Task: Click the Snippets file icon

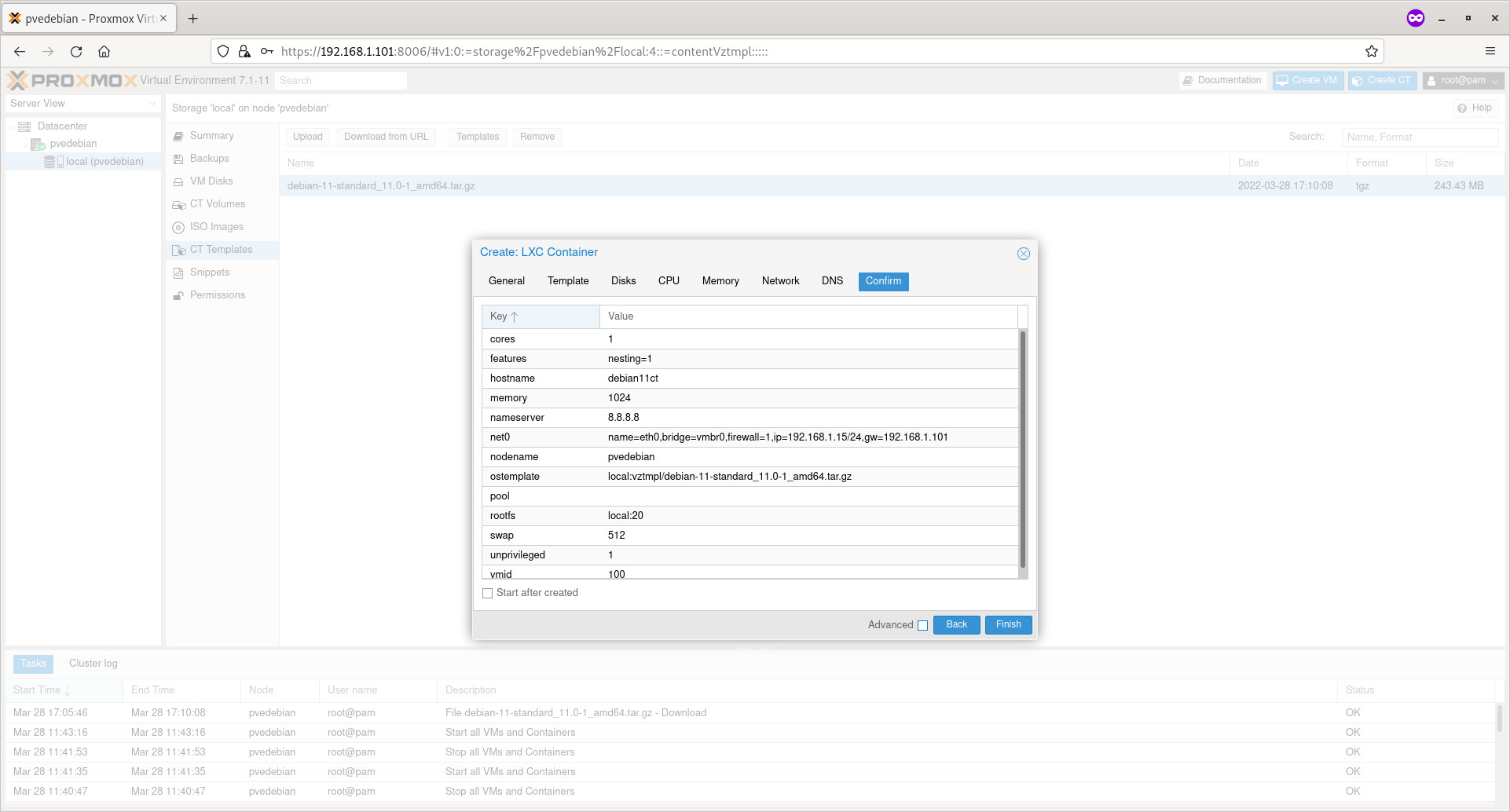Action: click(178, 273)
